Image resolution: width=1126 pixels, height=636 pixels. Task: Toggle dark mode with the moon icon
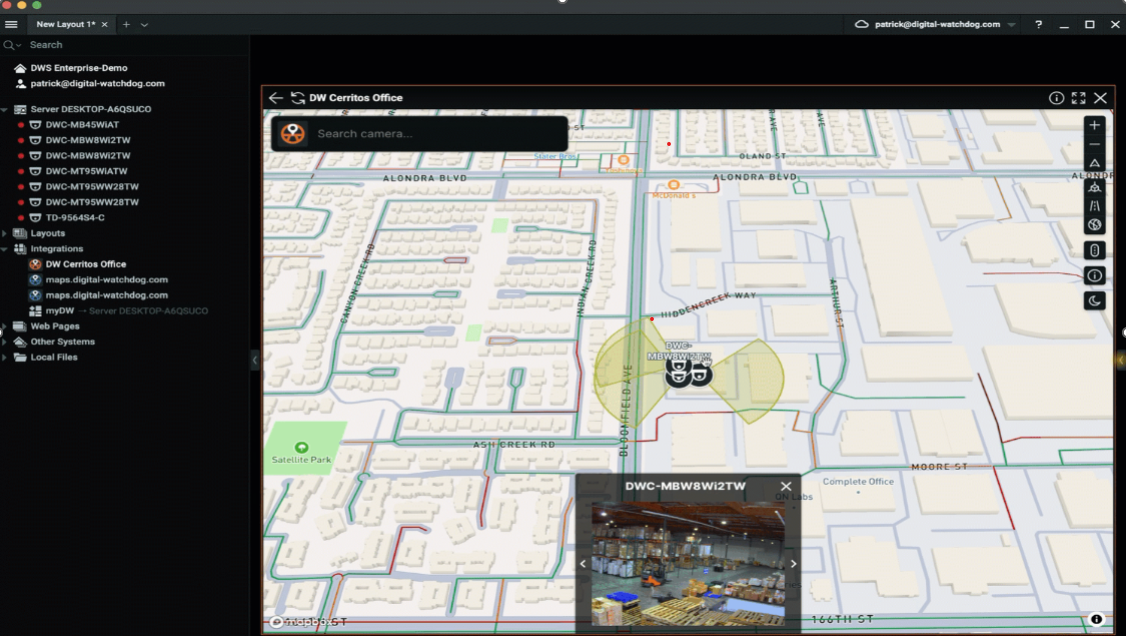(1094, 301)
